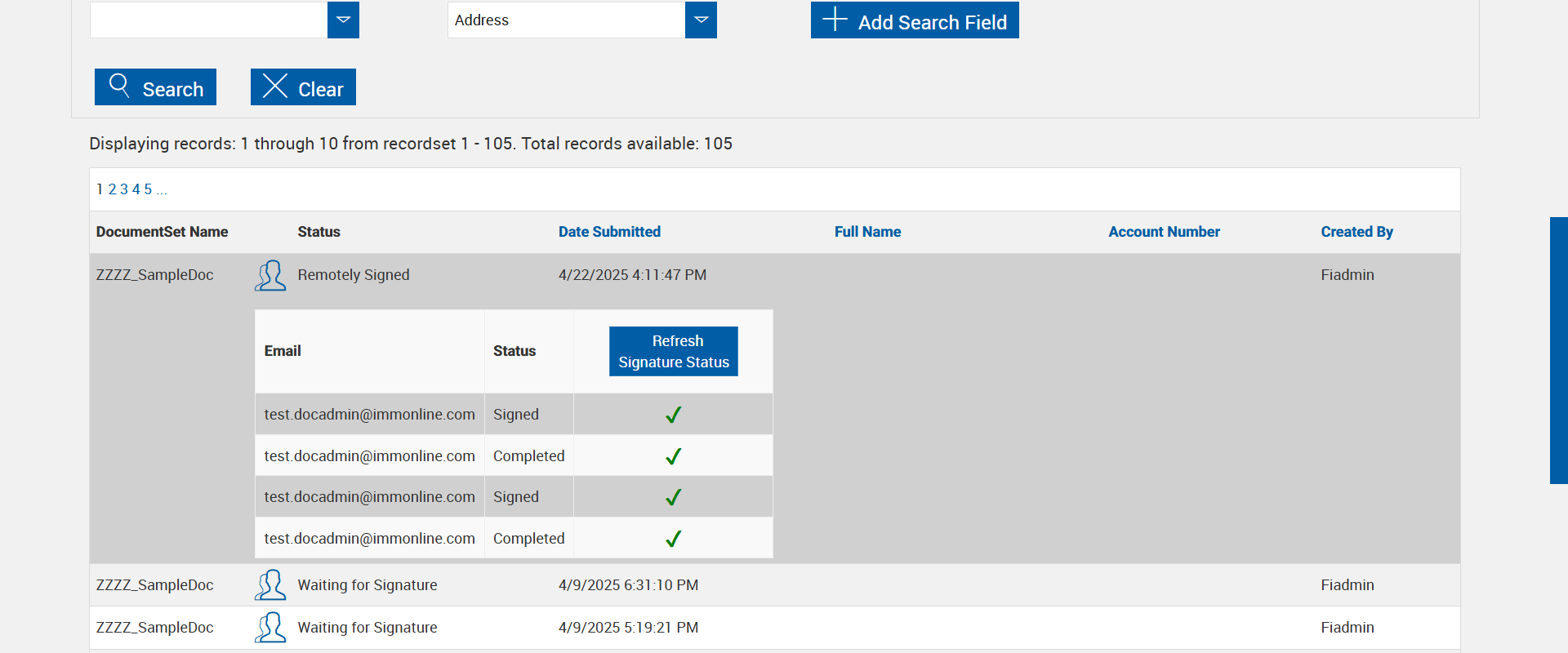
Task: Open the Address dropdown arrow
Action: tap(701, 20)
